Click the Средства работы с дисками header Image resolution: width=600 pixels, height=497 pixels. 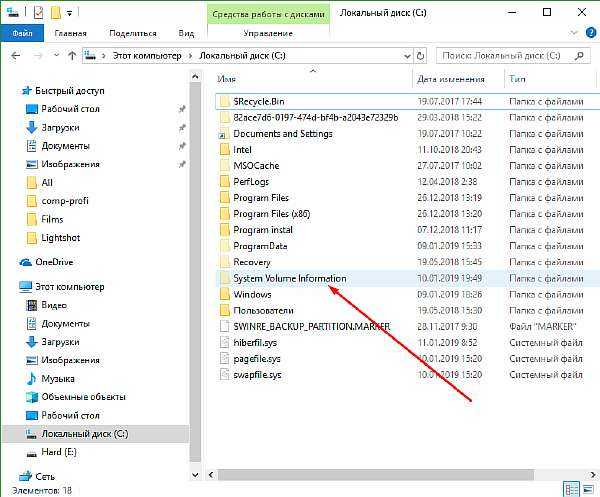point(268,15)
